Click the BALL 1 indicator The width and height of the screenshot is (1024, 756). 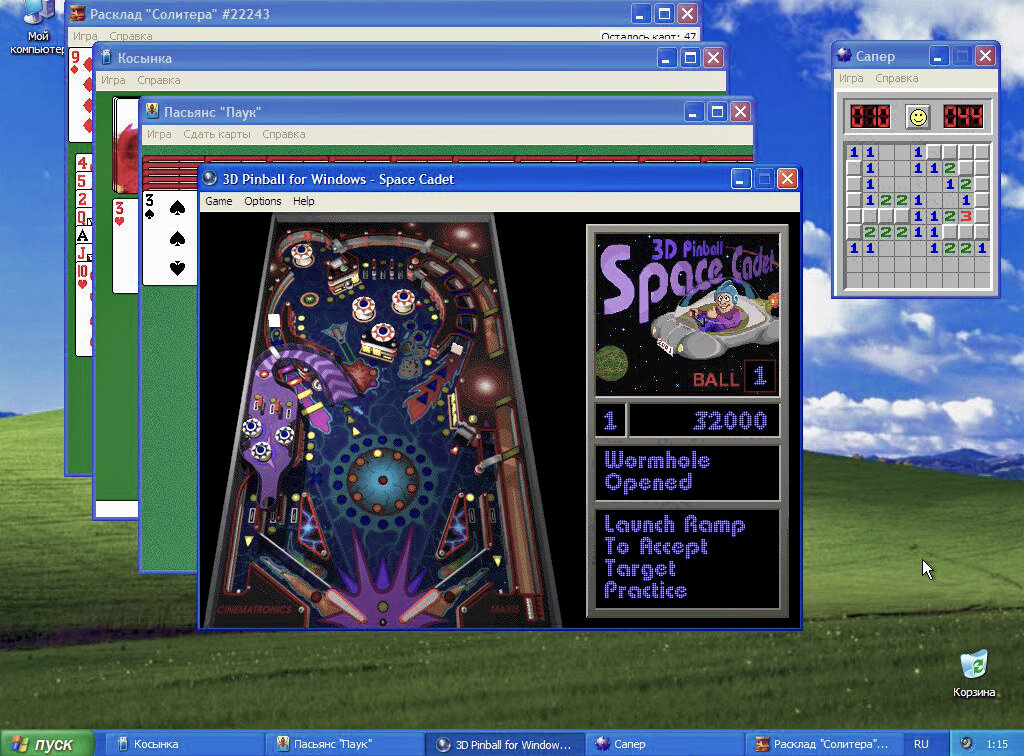pos(733,377)
